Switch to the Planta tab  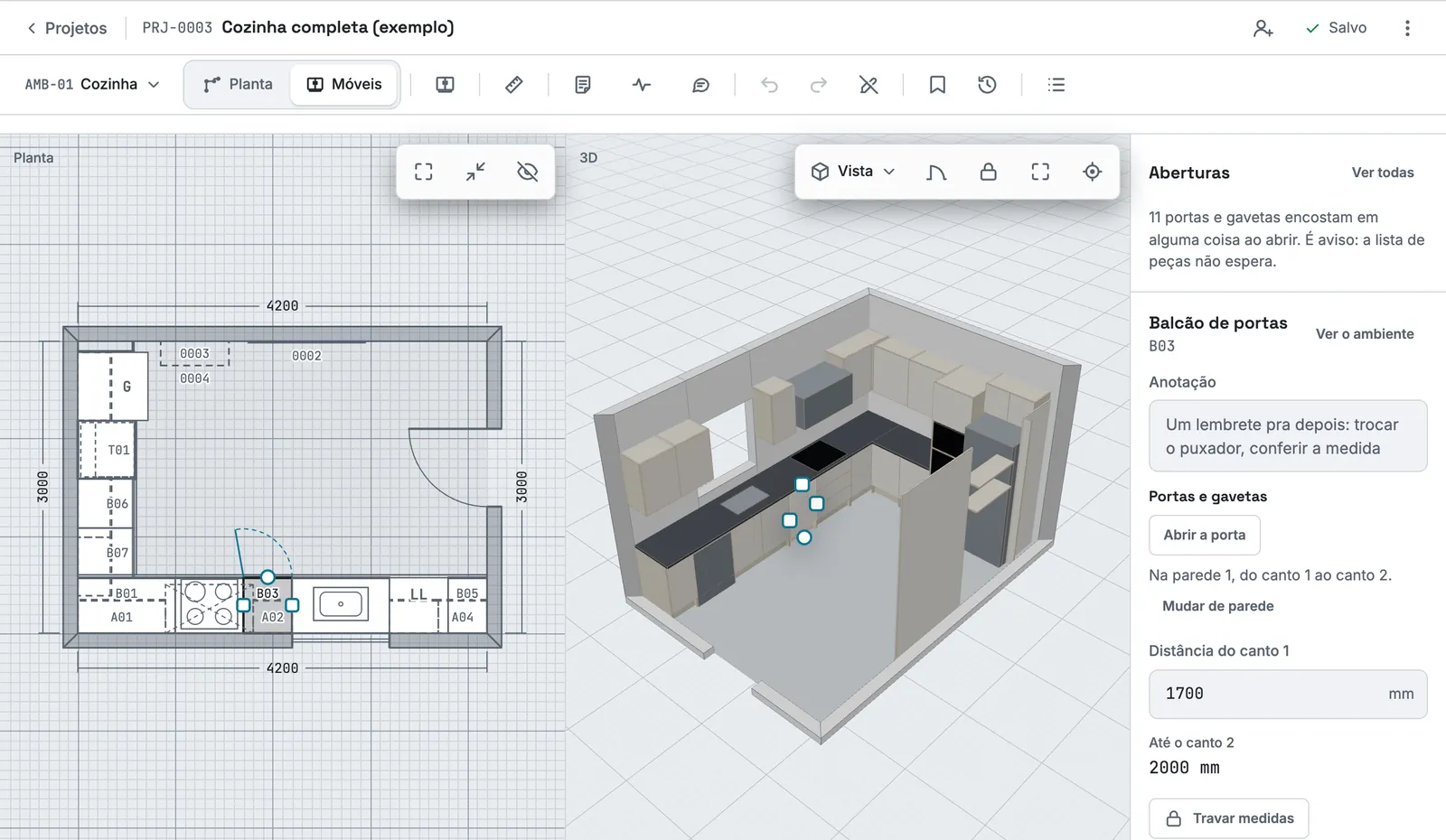[238, 84]
